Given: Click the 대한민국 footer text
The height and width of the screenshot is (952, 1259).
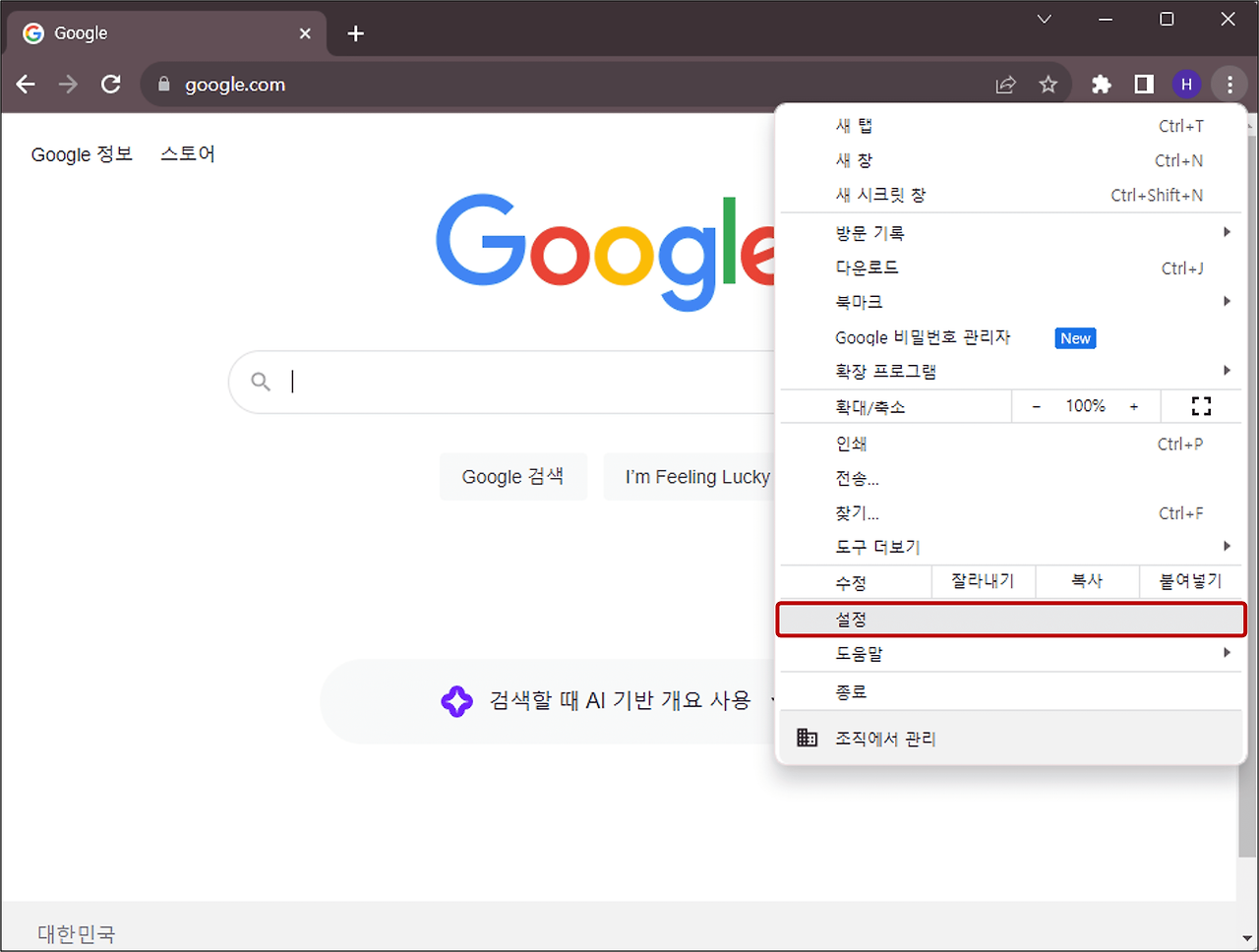Looking at the screenshot, I should click(x=77, y=933).
